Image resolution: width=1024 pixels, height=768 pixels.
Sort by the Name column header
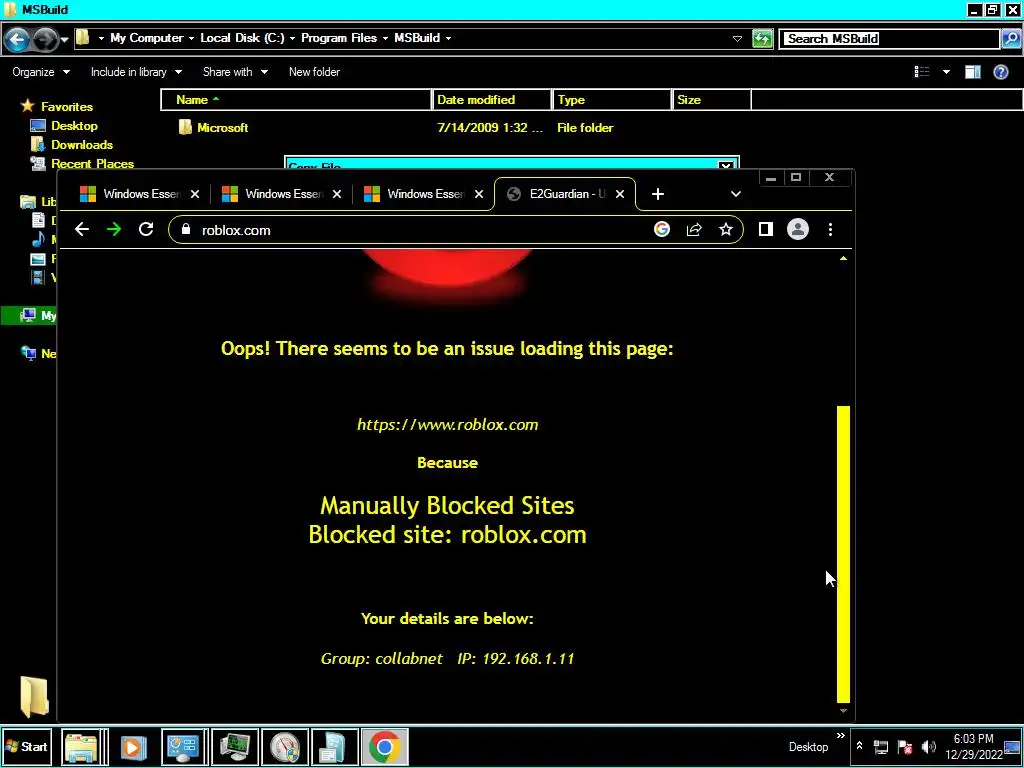coord(296,100)
